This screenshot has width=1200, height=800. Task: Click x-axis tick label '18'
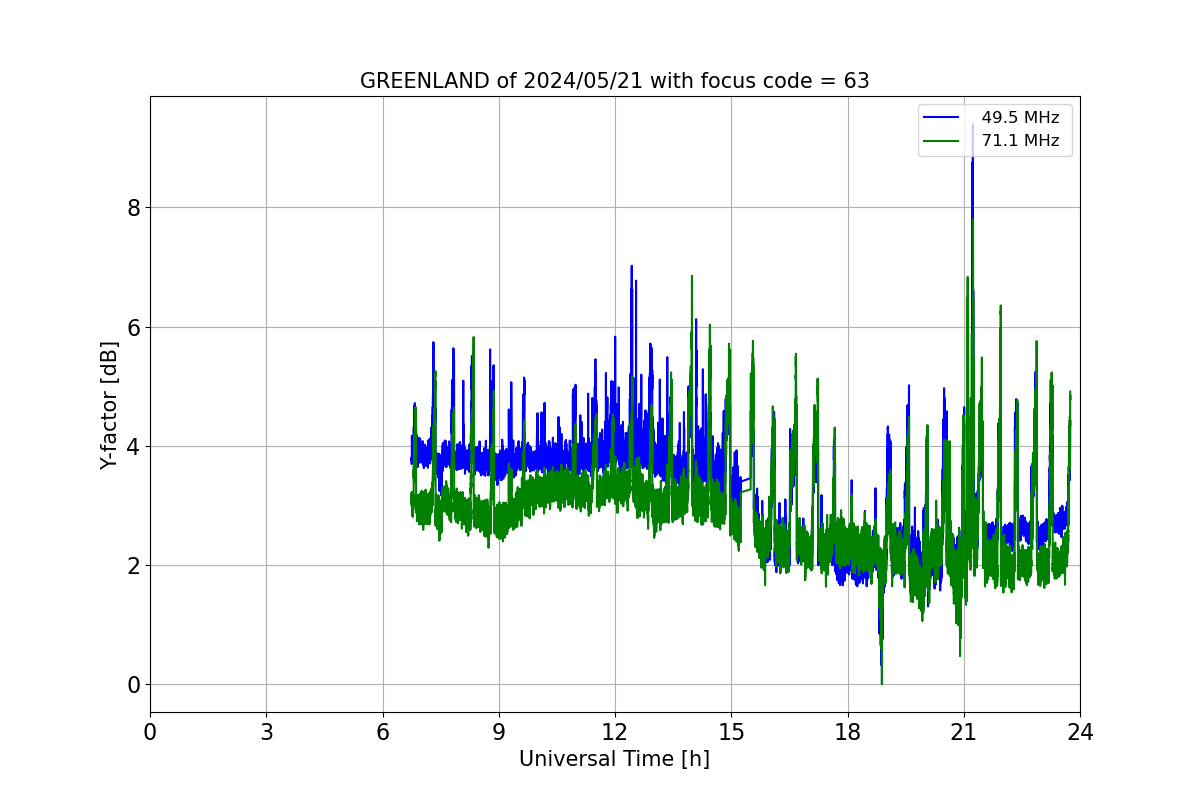848,732
